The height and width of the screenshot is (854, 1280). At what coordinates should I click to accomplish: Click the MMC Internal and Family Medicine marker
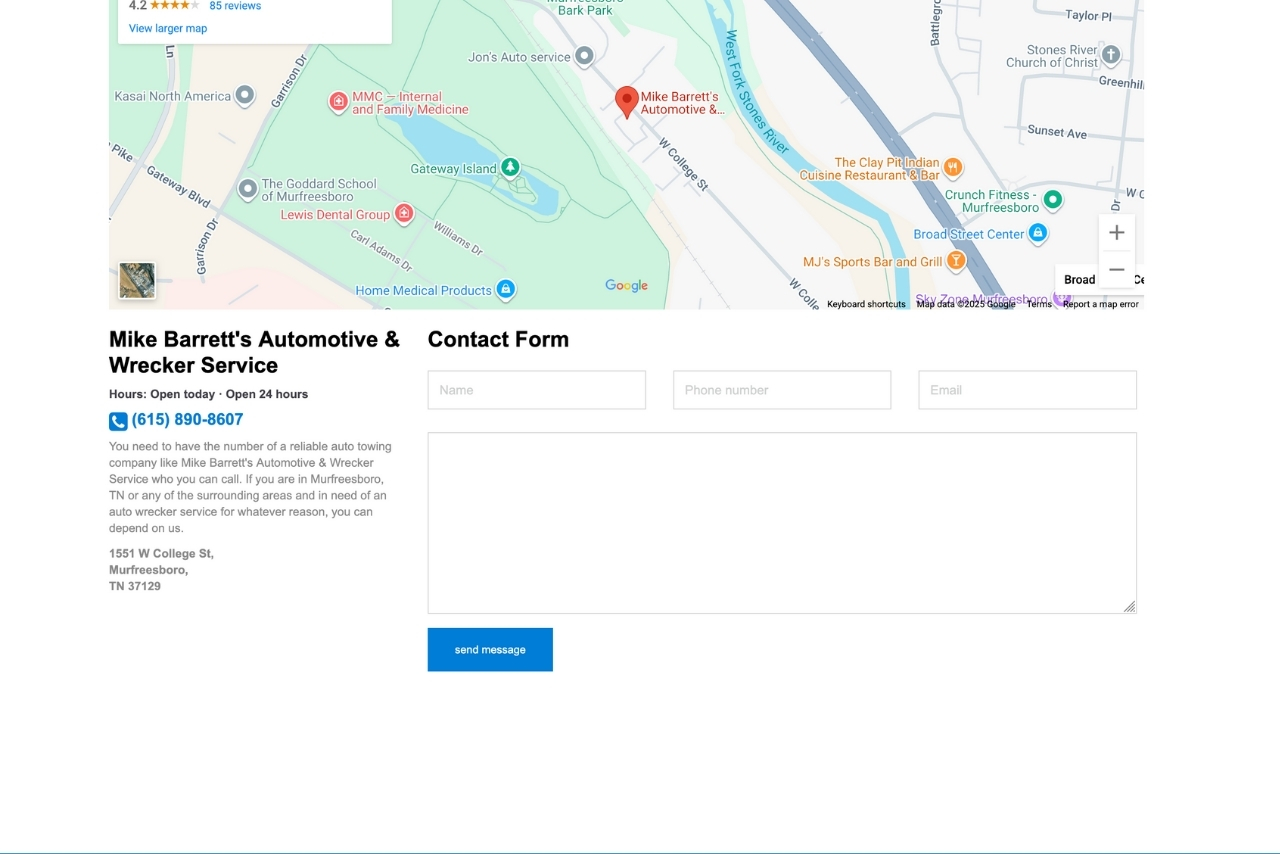pos(339,102)
